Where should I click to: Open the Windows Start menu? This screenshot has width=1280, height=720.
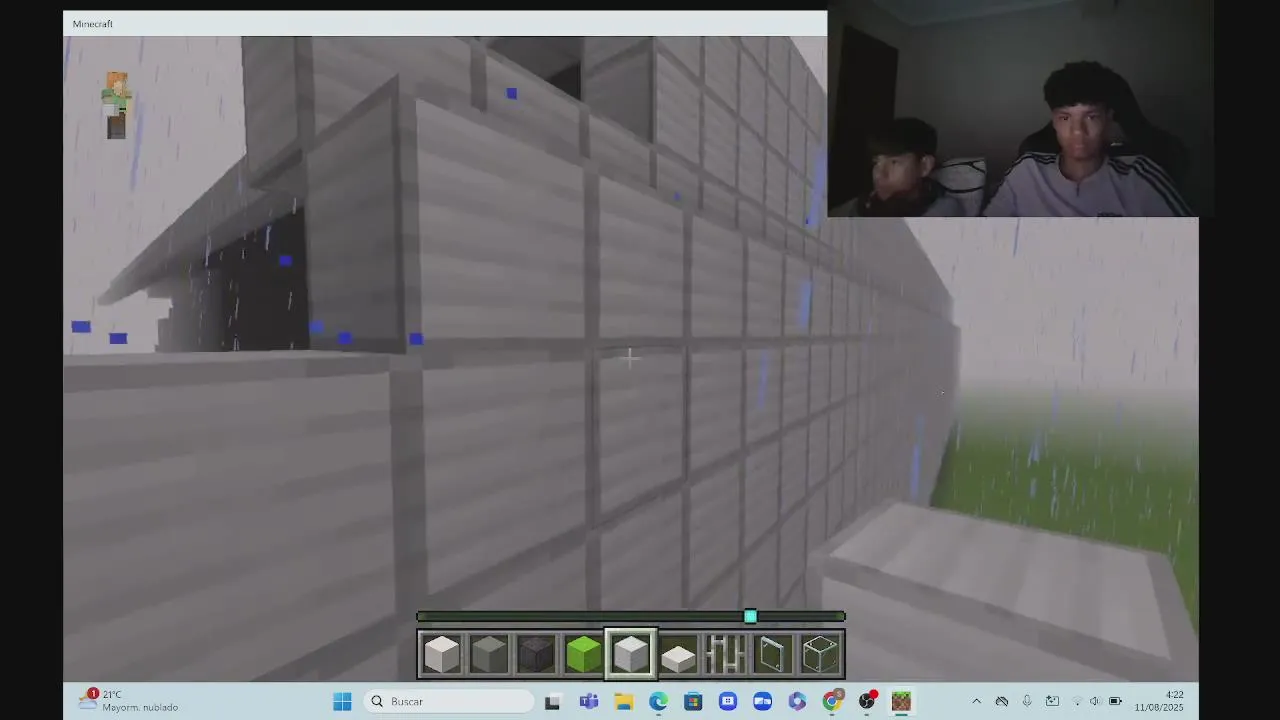(x=342, y=701)
